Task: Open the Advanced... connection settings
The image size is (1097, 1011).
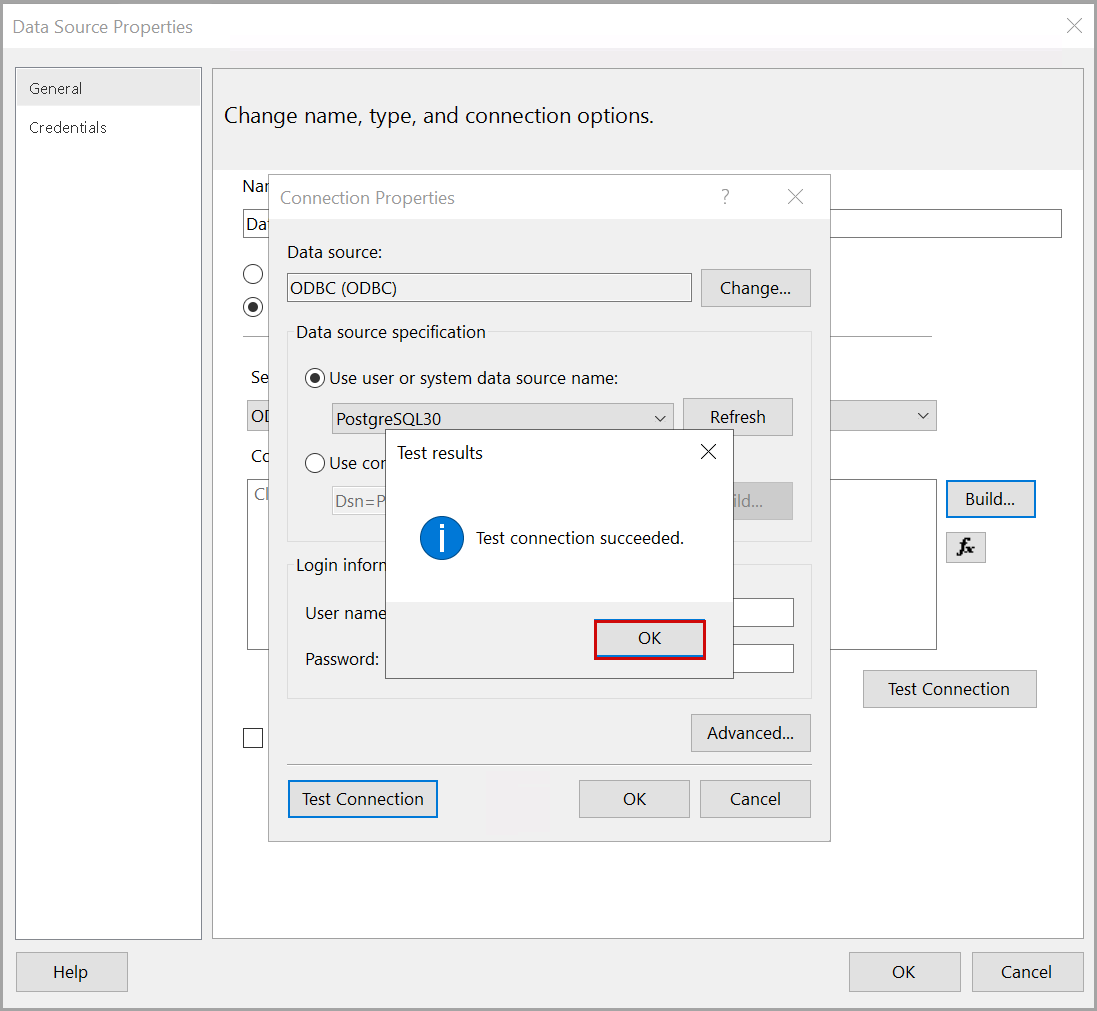Action: [x=750, y=733]
